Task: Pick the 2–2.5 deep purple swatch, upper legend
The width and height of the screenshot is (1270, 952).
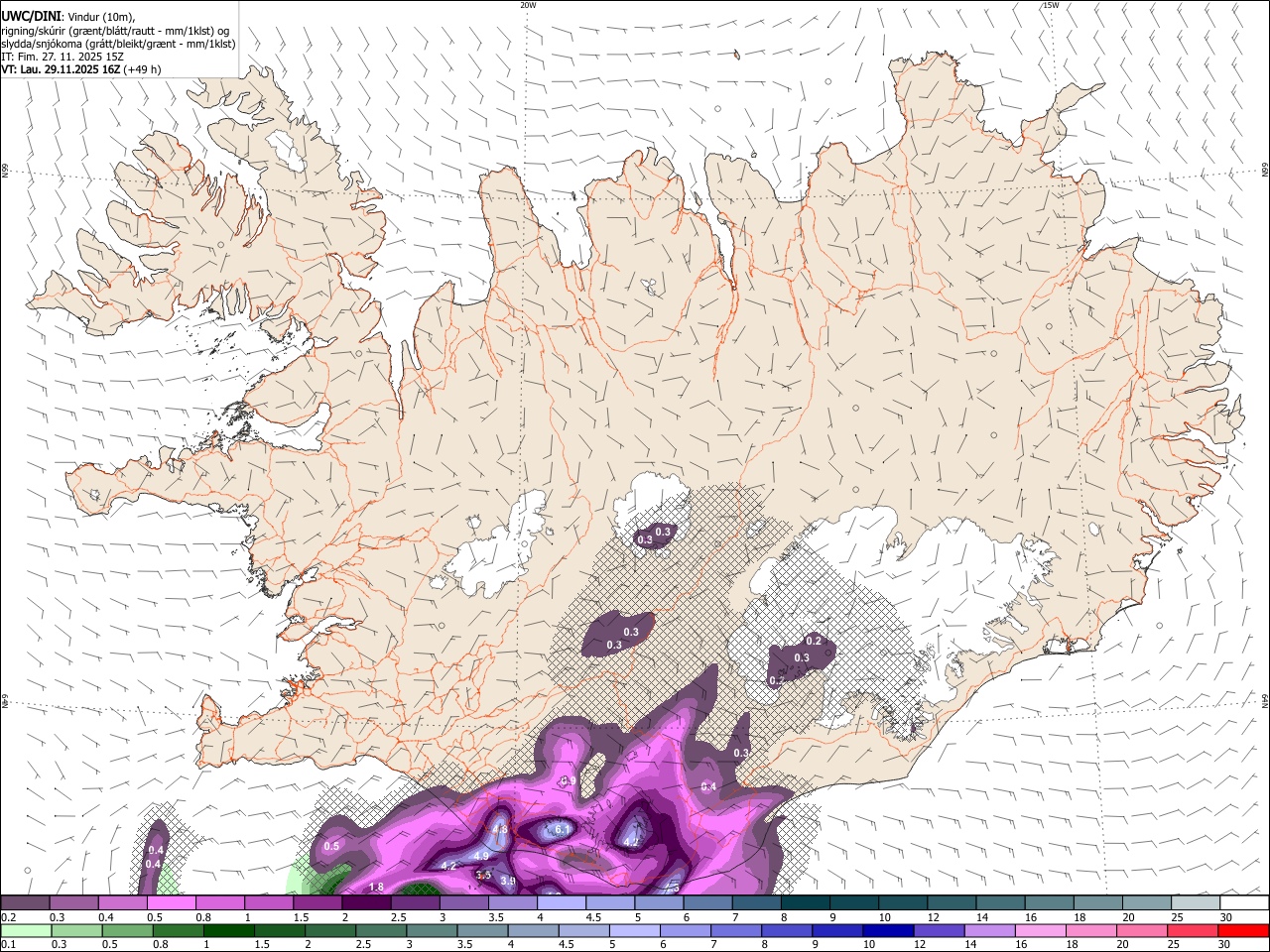Action: 366,902
